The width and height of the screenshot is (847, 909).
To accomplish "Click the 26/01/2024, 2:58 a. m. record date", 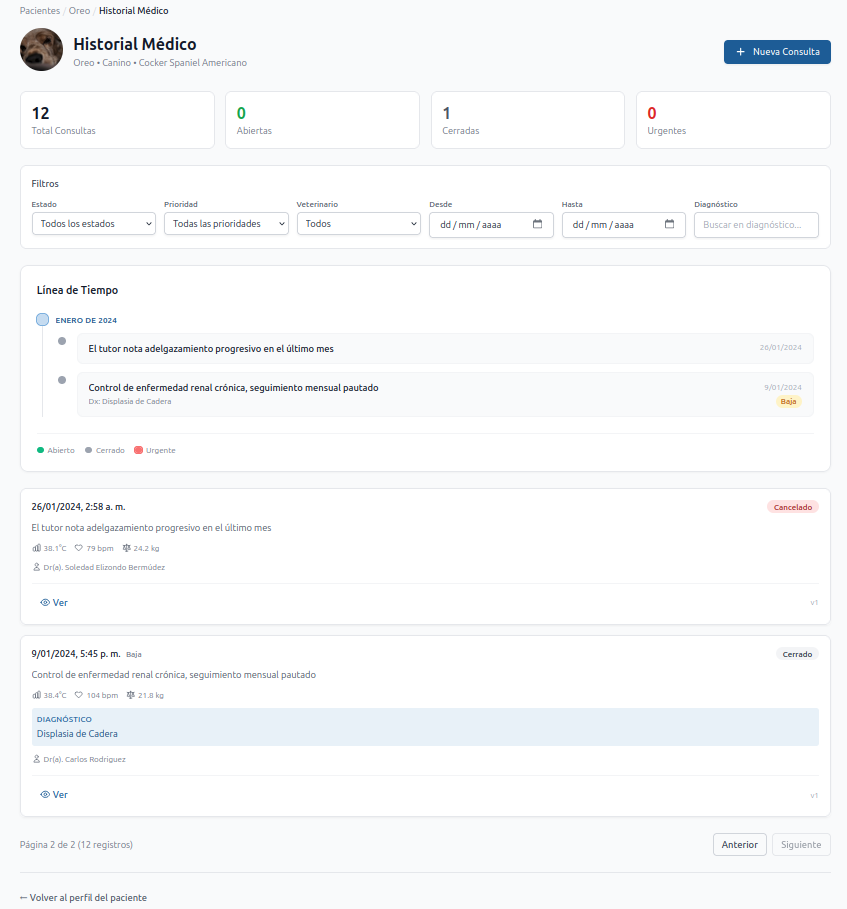I will tap(78, 507).
